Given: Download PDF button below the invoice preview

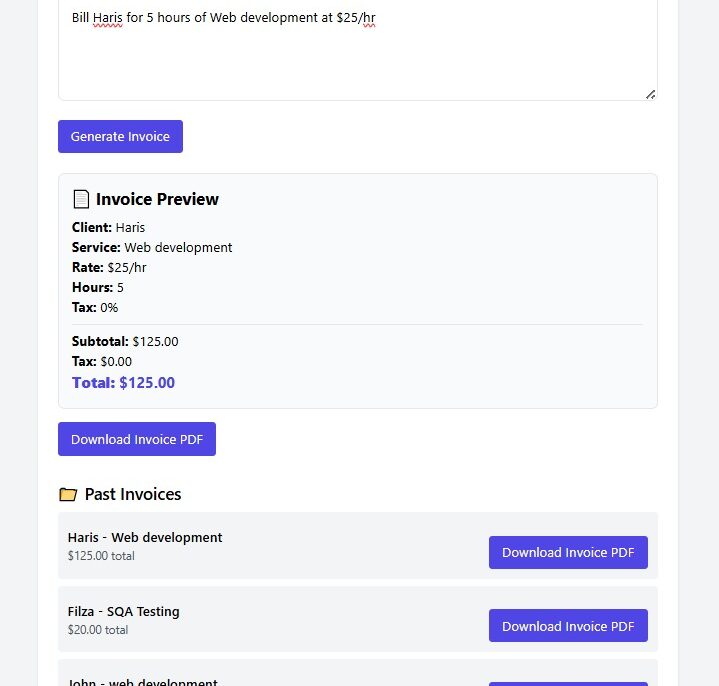Looking at the screenshot, I should point(137,439).
